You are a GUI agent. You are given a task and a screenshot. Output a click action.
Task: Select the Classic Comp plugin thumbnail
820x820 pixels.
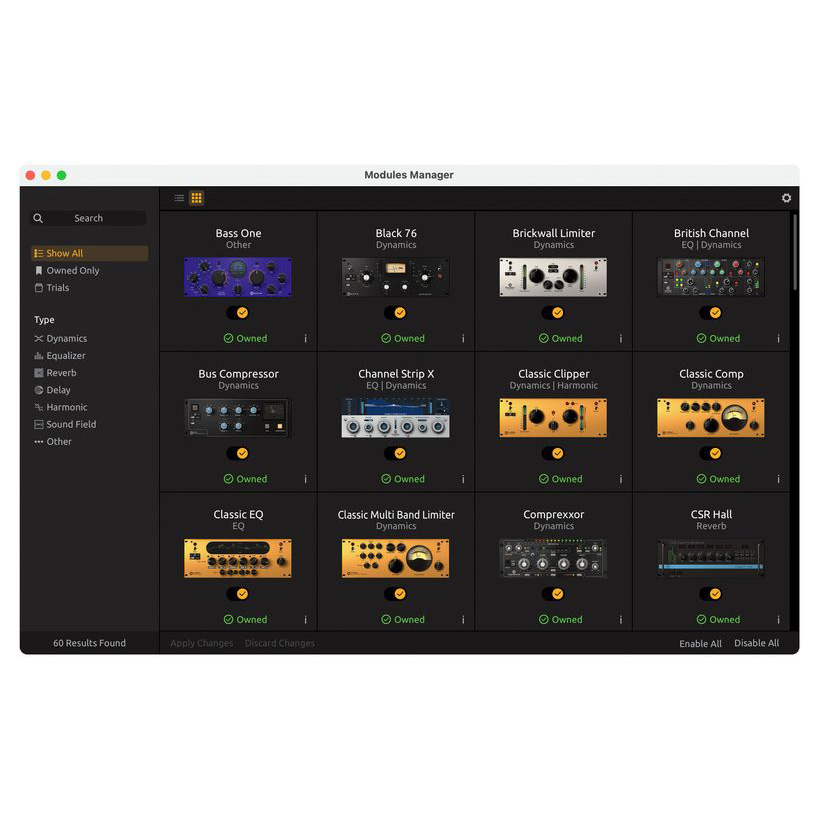tap(711, 418)
